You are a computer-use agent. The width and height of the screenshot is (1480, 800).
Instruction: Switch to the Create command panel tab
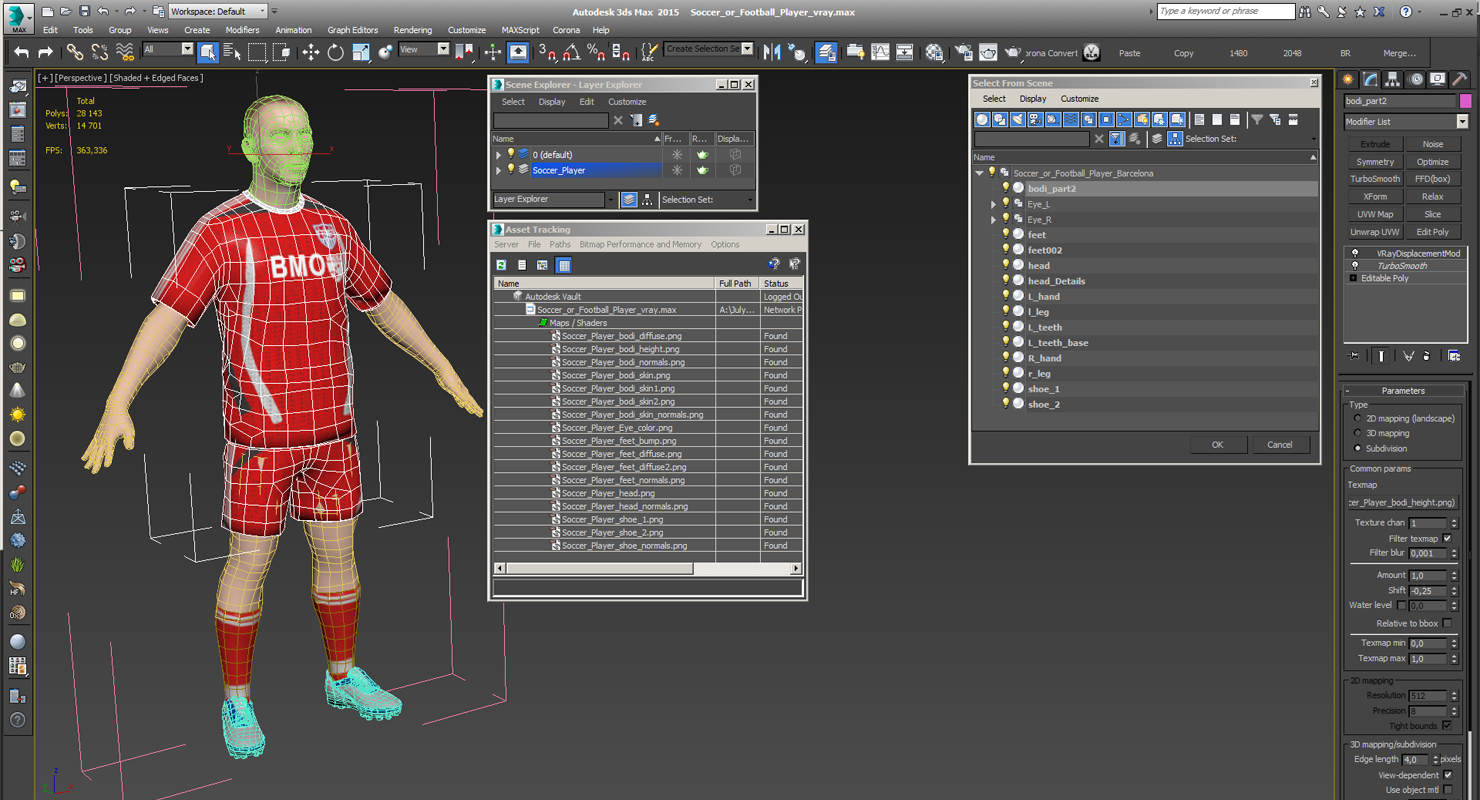tap(1348, 79)
